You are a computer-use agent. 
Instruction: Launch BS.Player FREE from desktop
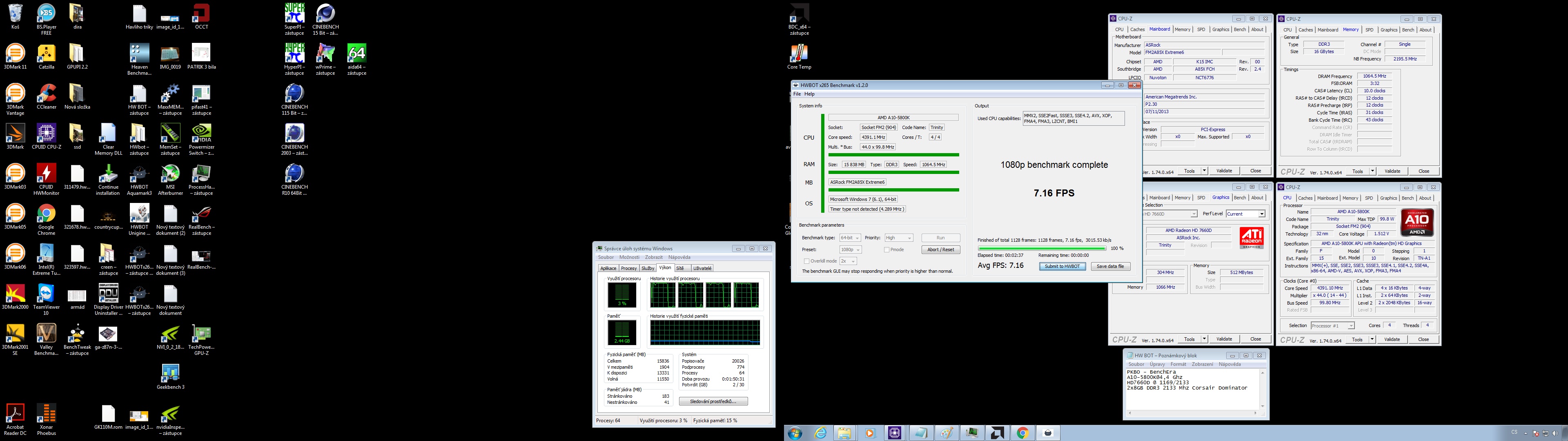(x=46, y=20)
